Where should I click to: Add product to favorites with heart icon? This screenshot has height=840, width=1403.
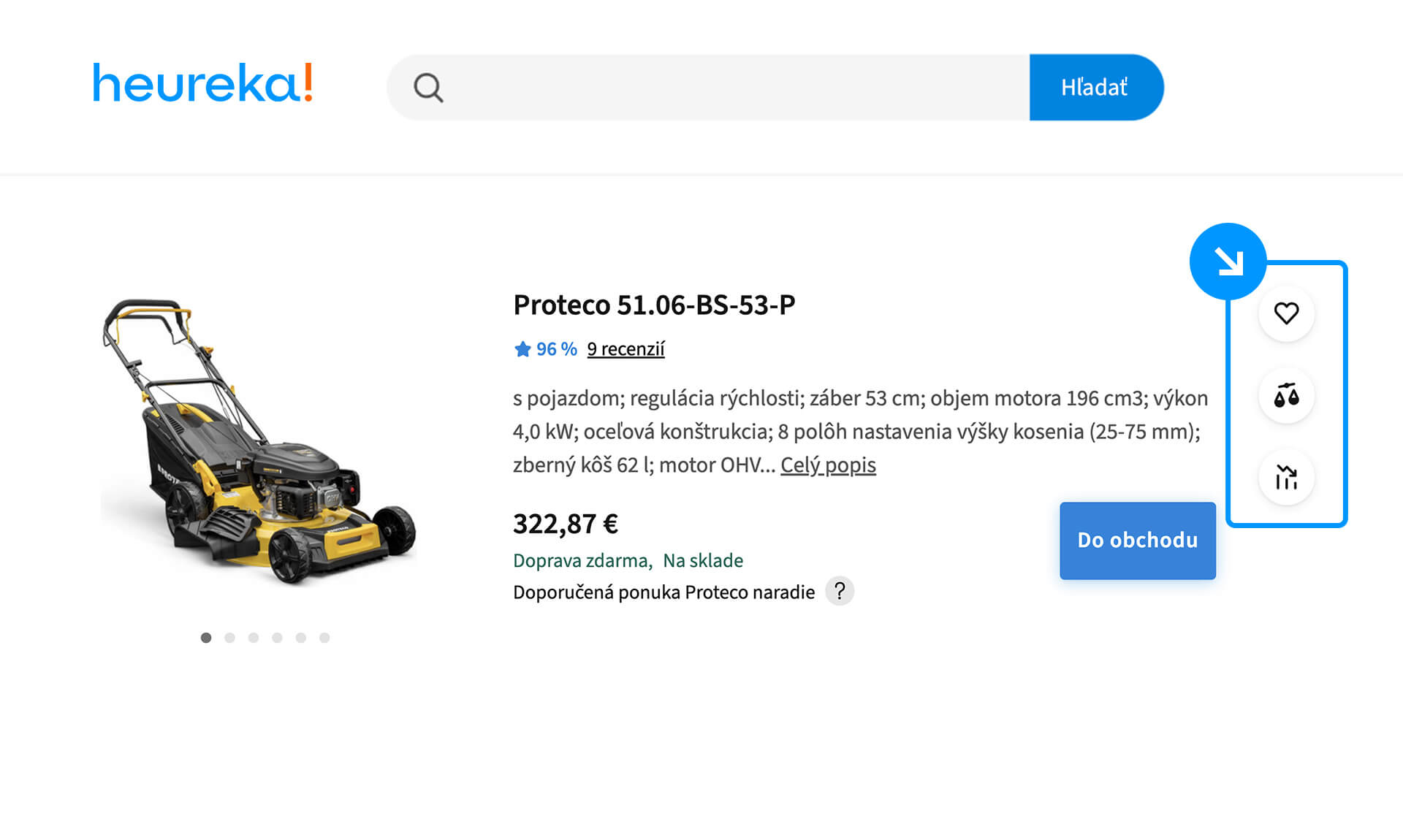pyautogui.click(x=1286, y=313)
